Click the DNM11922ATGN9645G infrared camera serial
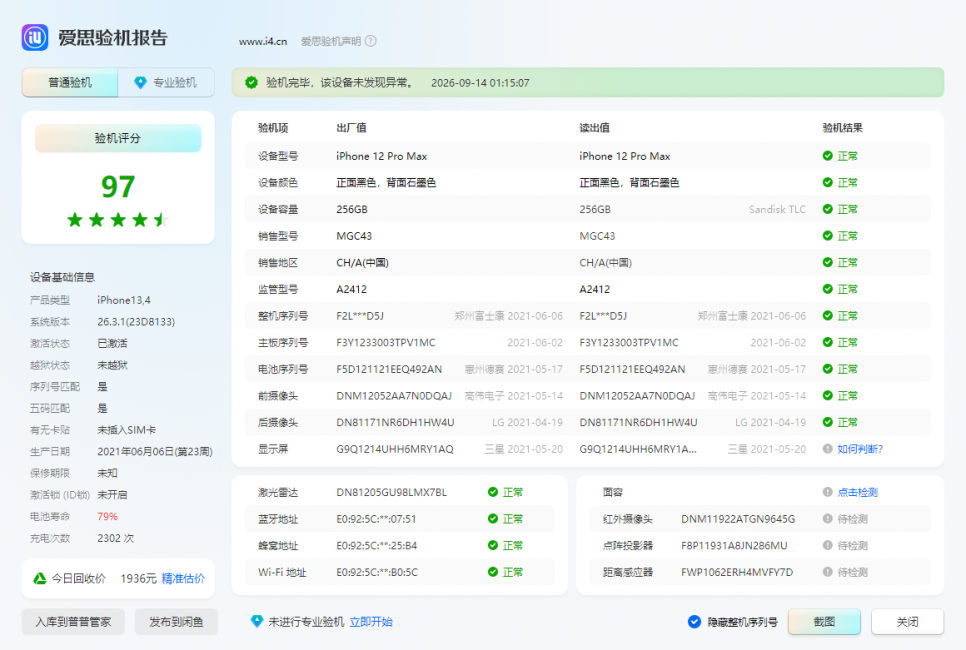 738,519
